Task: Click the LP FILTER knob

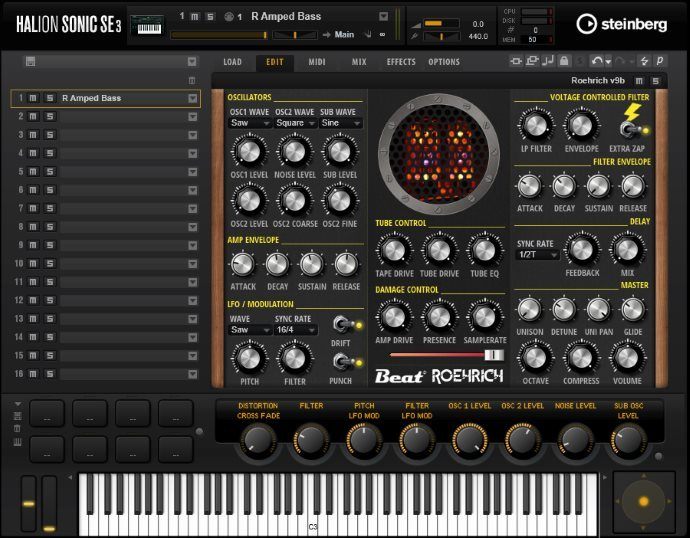Action: [536, 125]
